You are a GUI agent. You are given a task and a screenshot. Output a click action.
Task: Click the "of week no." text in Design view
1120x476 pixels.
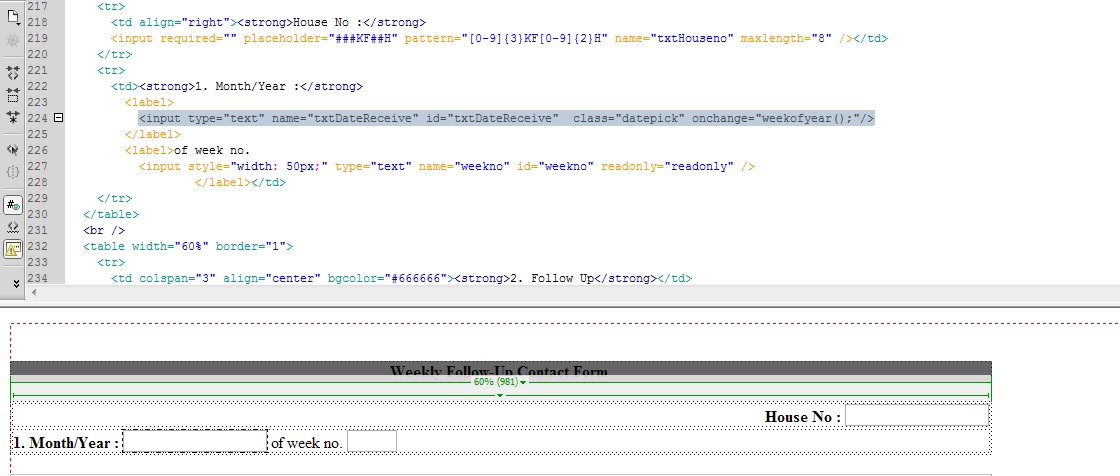point(306,443)
